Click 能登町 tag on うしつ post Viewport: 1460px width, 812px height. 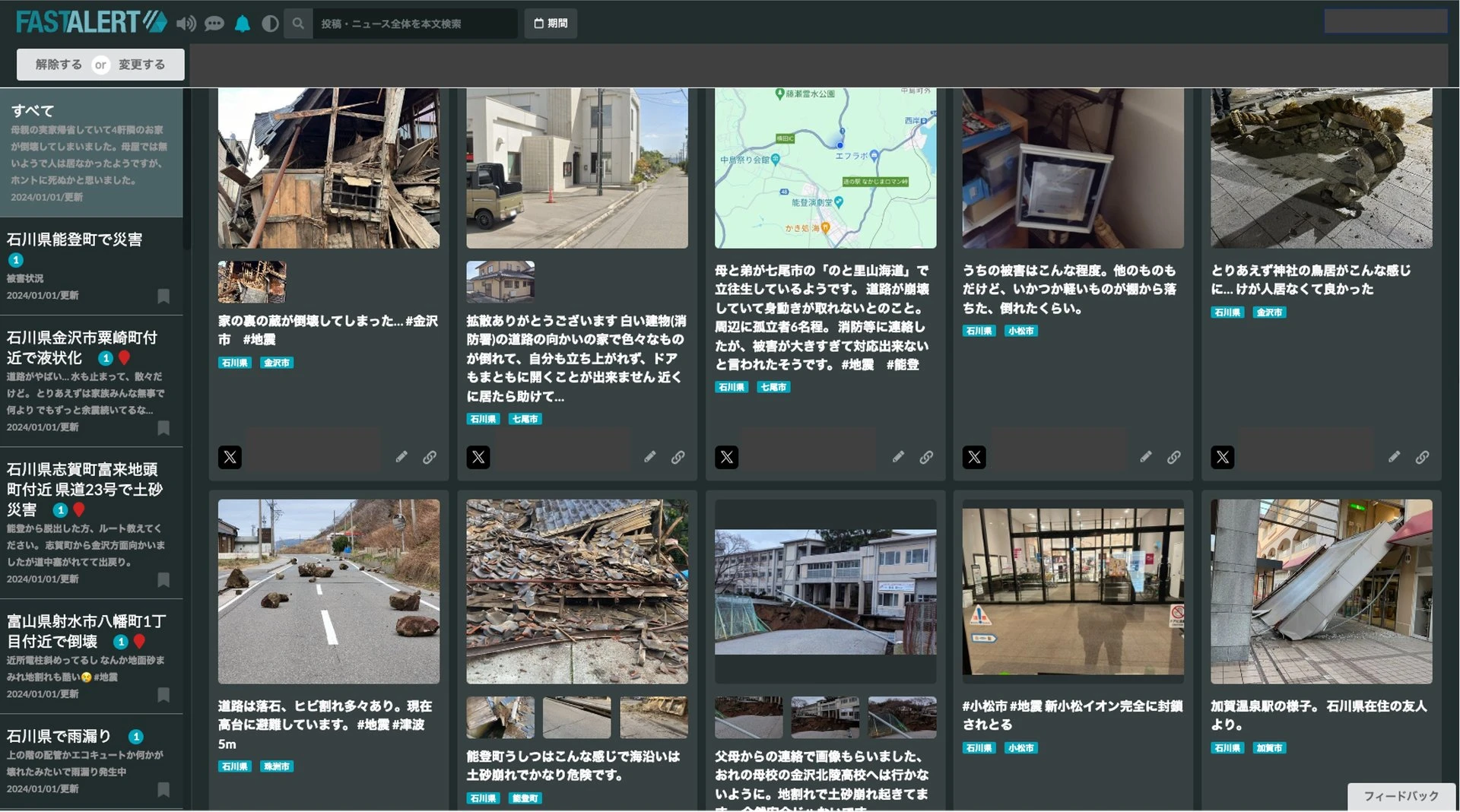(x=525, y=798)
